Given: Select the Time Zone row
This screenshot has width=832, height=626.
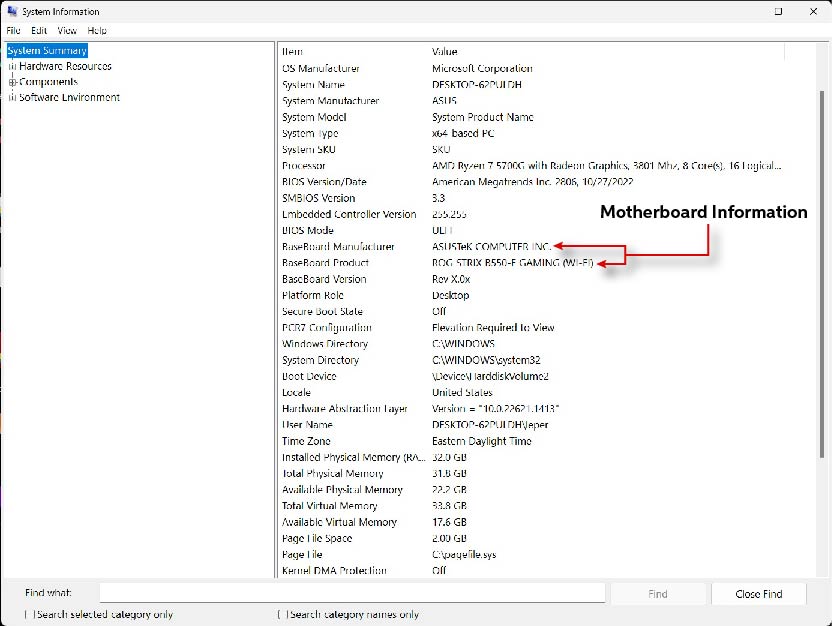Looking at the screenshot, I should point(531,441).
